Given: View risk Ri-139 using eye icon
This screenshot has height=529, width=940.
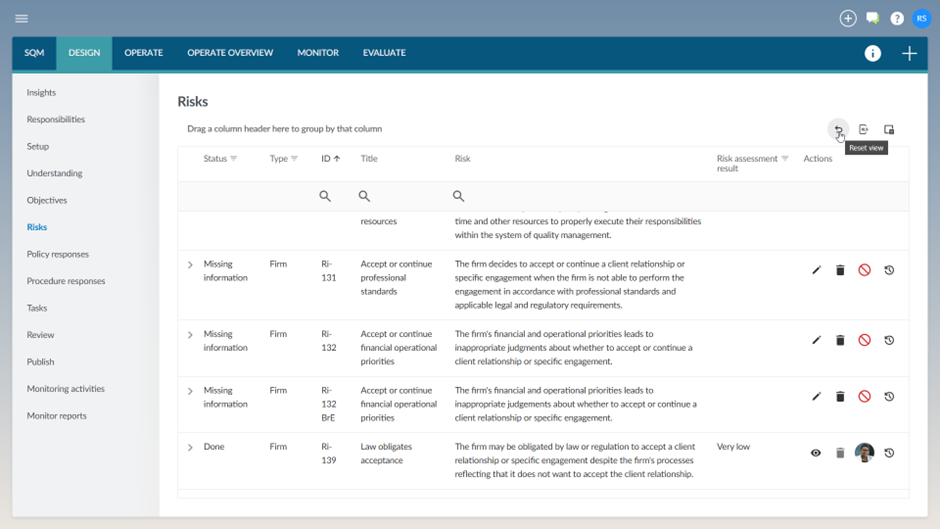Looking at the screenshot, I should click(816, 453).
